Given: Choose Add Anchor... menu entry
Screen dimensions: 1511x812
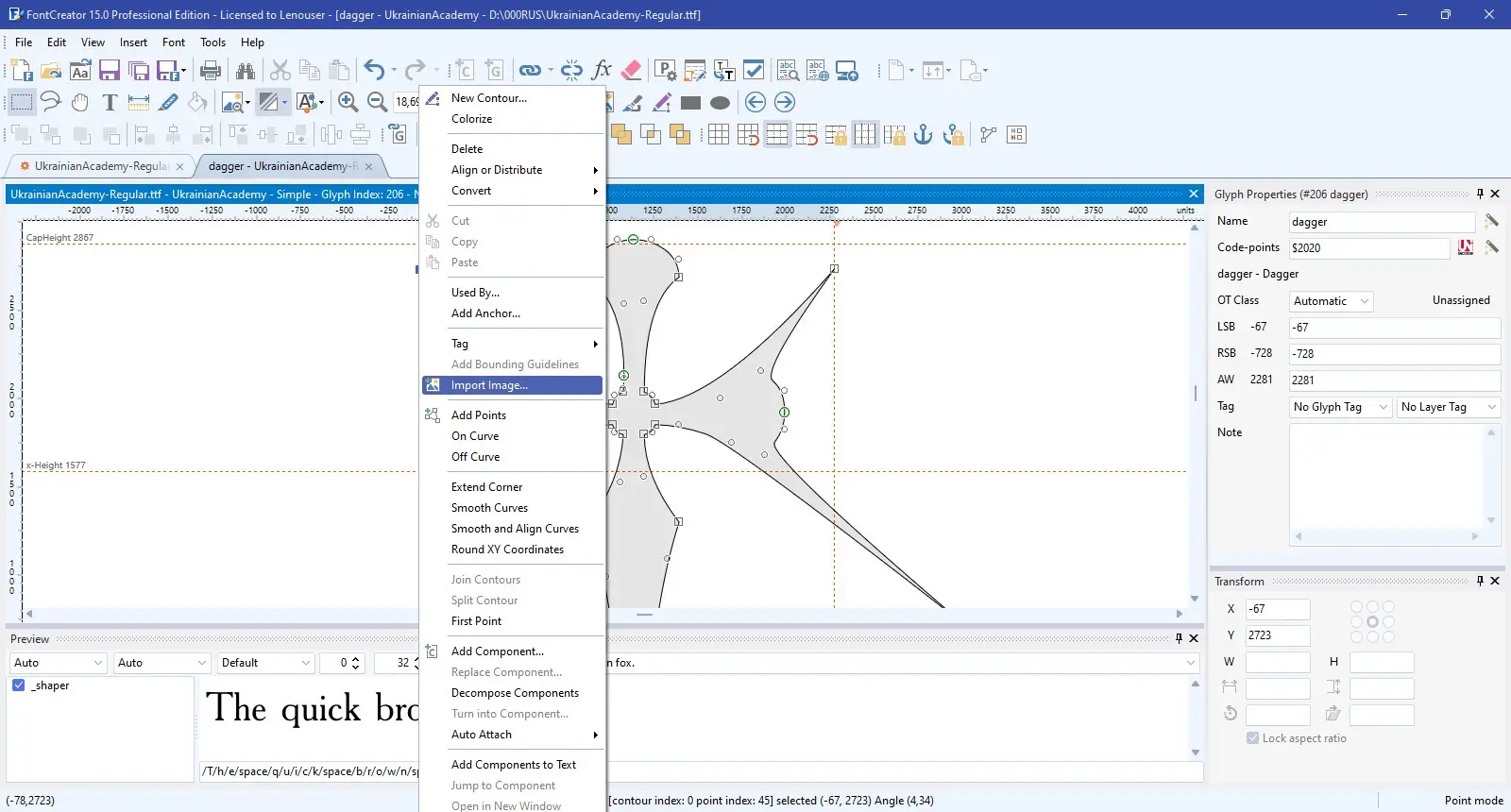Looking at the screenshot, I should pos(512,313).
